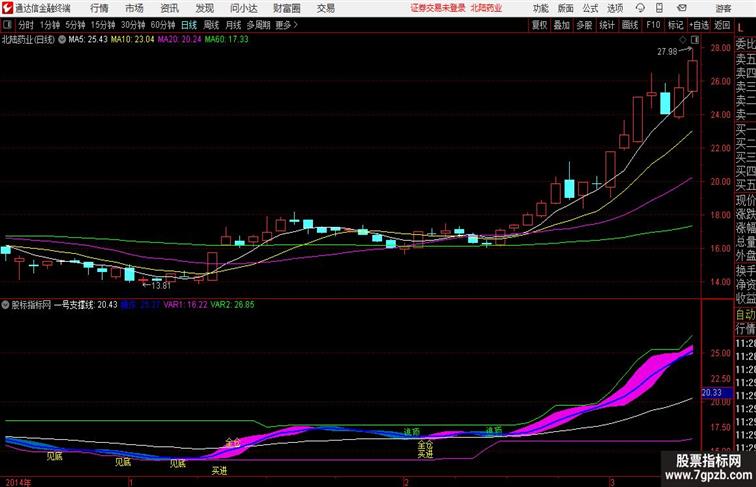Open the 画线 drawing tools button
756x487 pixels.
(630, 25)
